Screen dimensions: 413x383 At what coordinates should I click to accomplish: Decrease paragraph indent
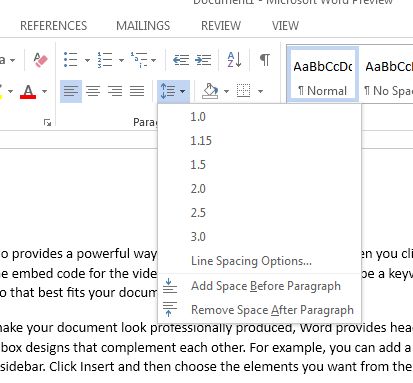click(181, 60)
